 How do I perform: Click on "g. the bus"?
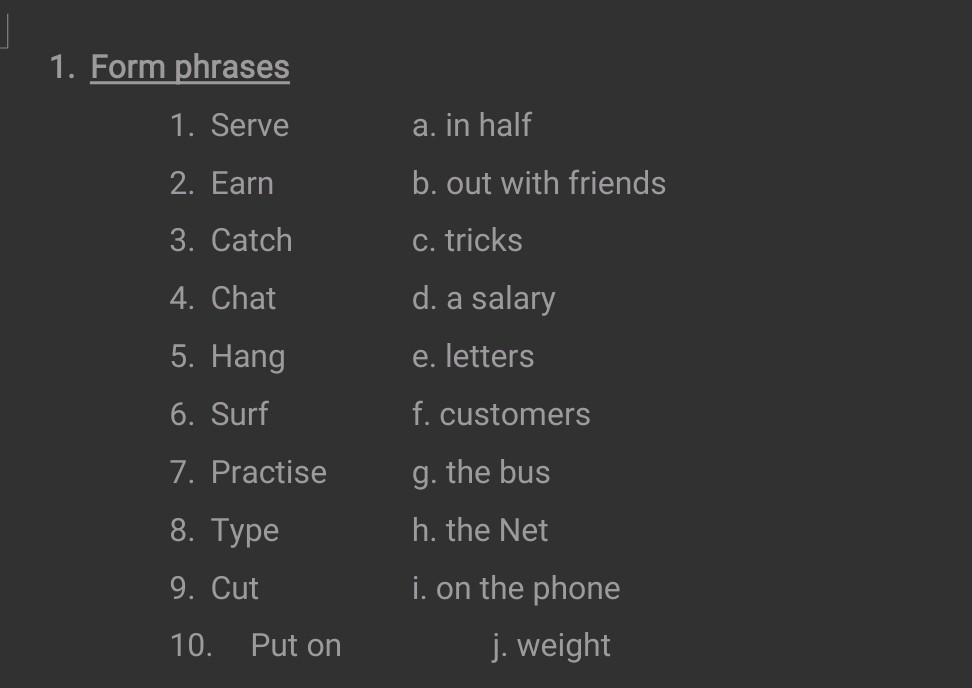tap(481, 472)
